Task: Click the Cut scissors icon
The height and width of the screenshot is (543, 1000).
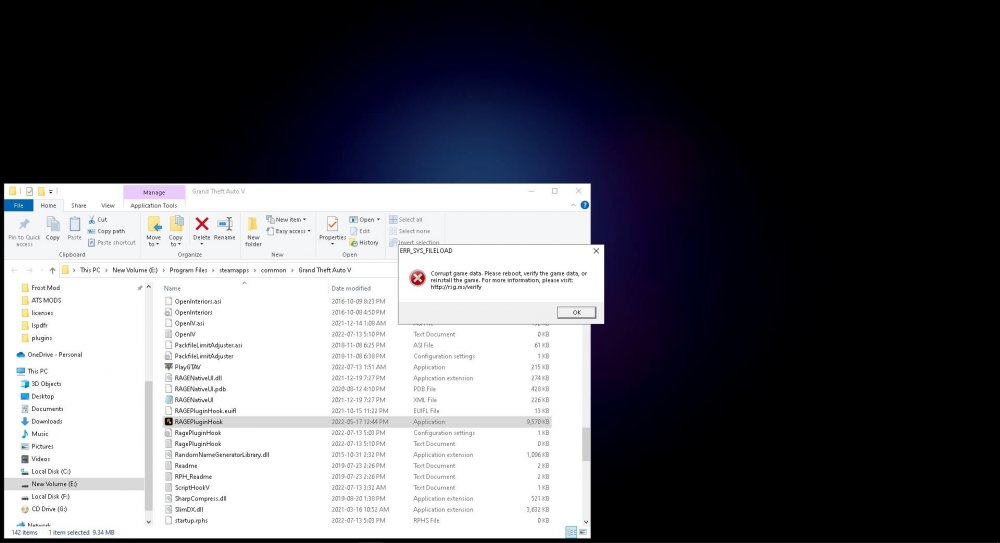Action: [x=91, y=219]
